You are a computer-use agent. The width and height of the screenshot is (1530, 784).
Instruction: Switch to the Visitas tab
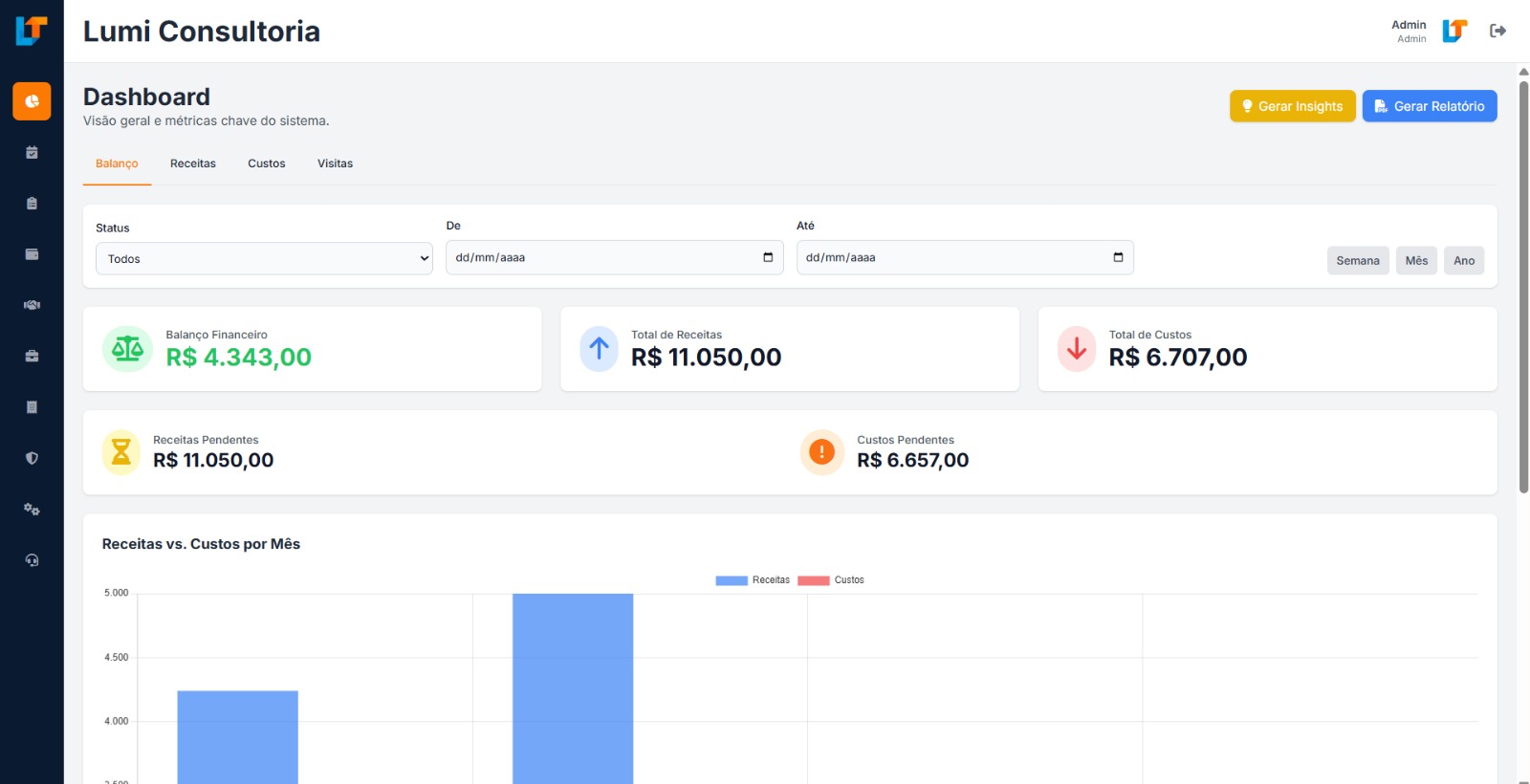(x=335, y=163)
